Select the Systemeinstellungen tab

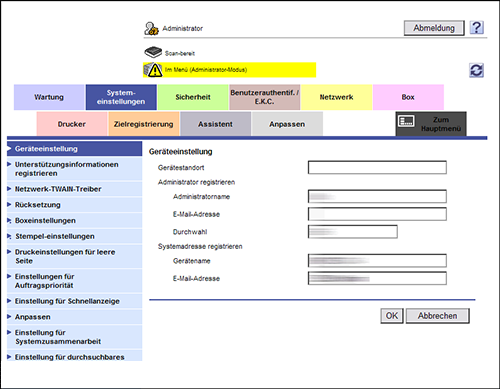[x=121, y=97]
